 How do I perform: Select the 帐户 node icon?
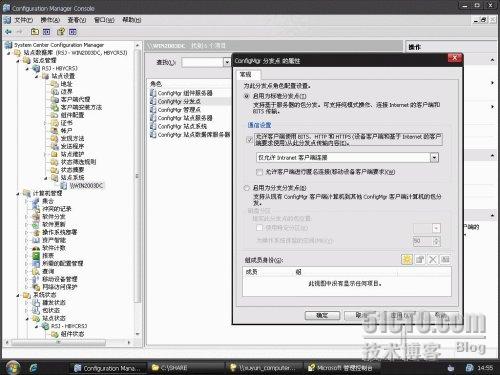55,131
